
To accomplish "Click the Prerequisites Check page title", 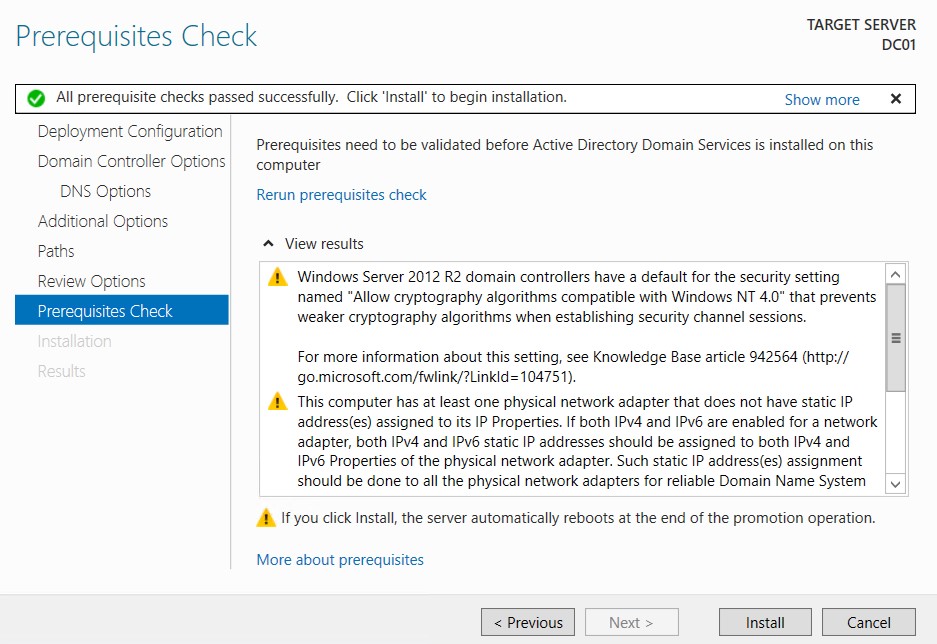I will tap(136, 36).
